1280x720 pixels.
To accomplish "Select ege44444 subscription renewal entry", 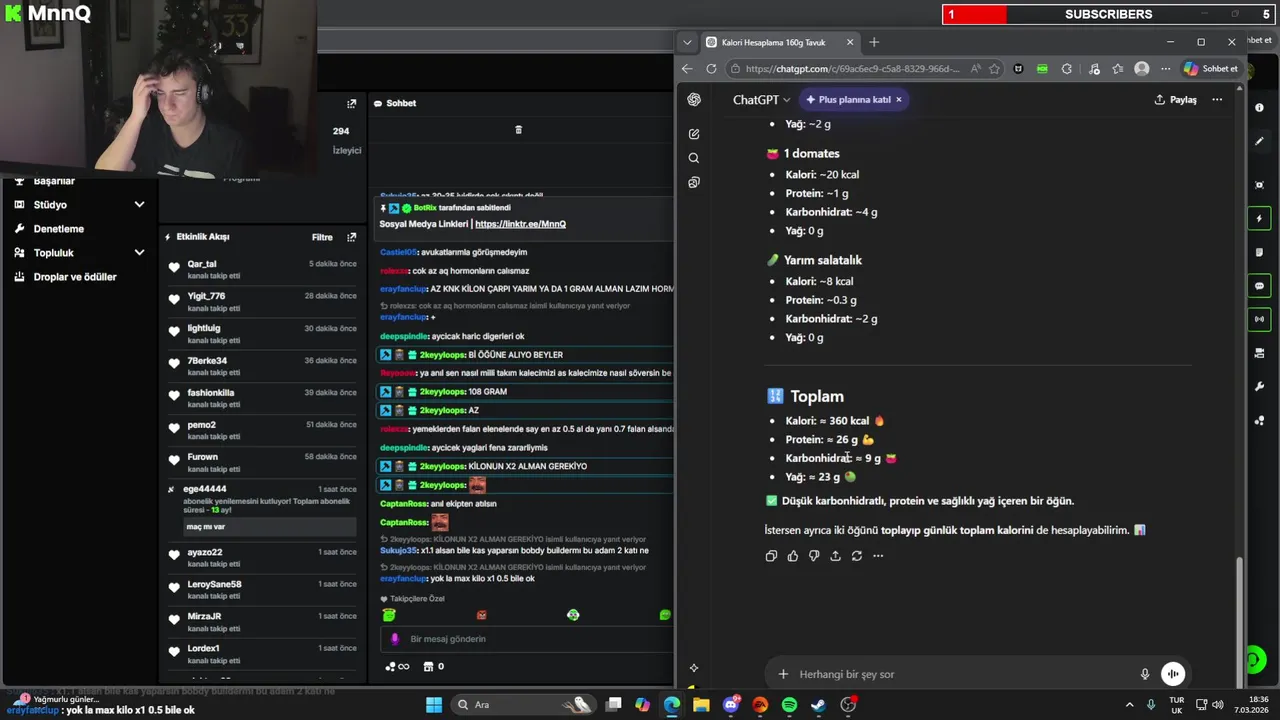I will (x=262, y=508).
